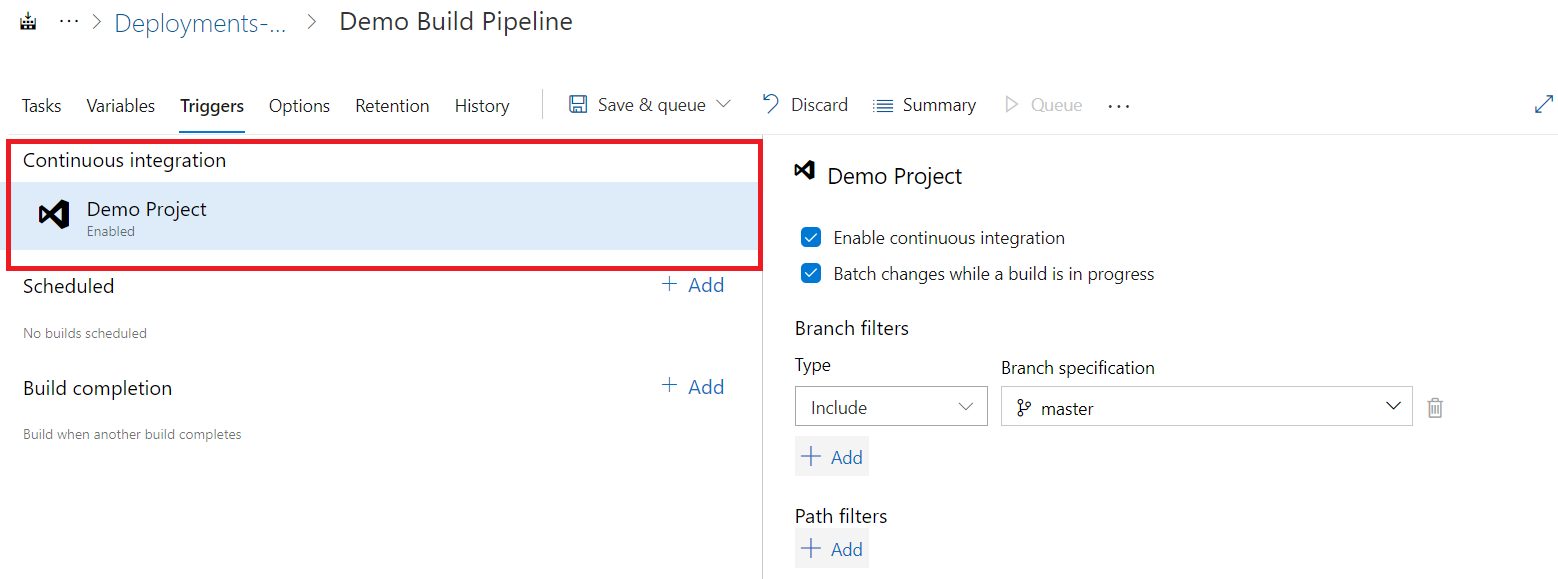The width and height of the screenshot is (1558, 579).
Task: Click 'Build when another build completes' text
Action: coord(132,434)
